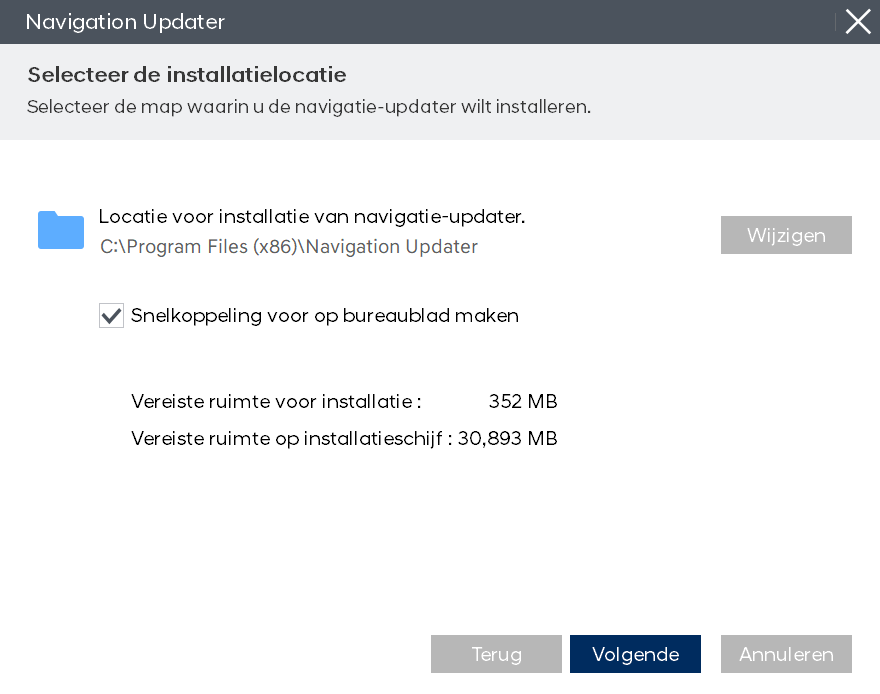Select the 352 MB value
Viewport: 880px width, 694px height.
coord(523,402)
